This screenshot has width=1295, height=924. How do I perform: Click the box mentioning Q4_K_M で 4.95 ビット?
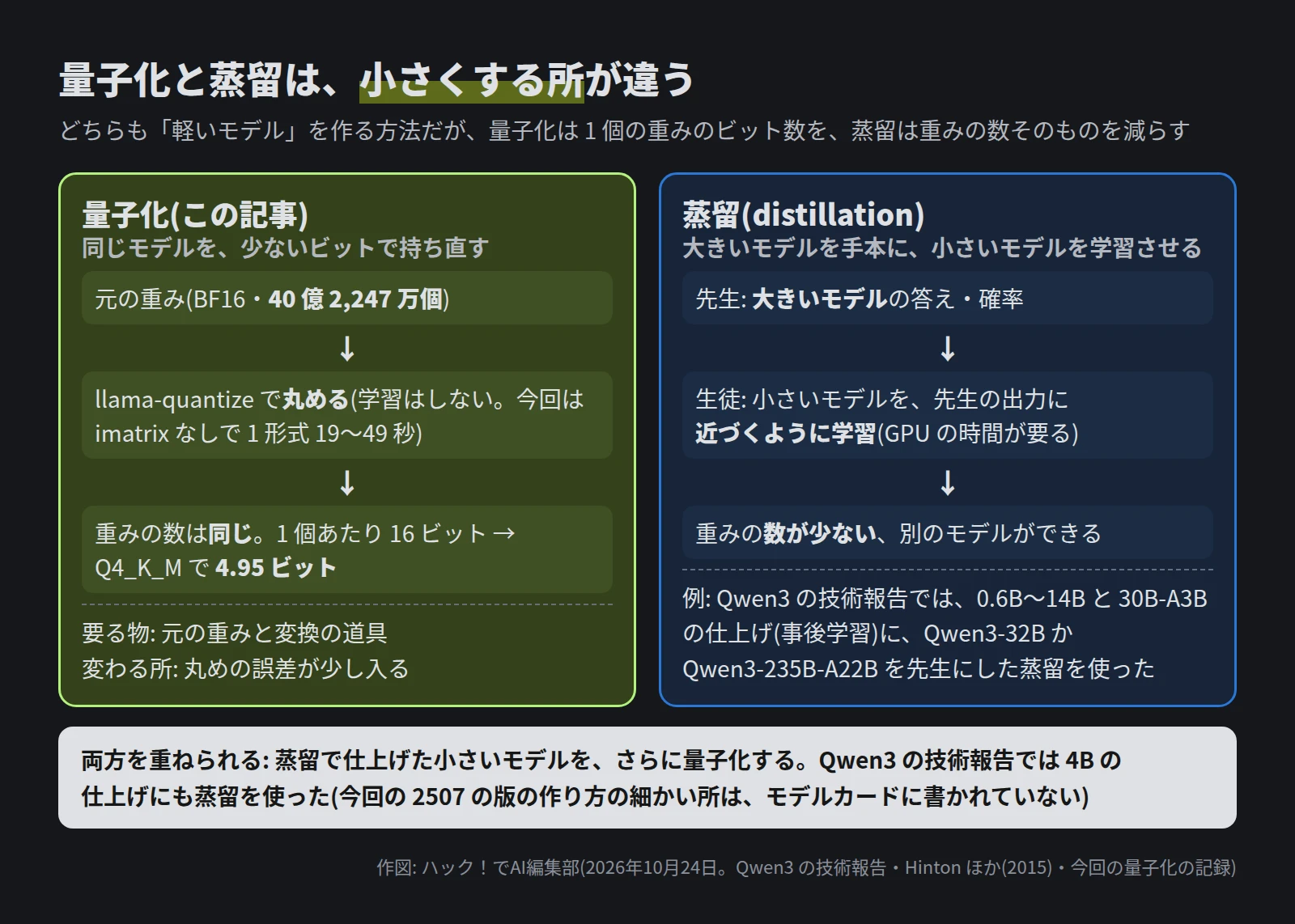(347, 550)
